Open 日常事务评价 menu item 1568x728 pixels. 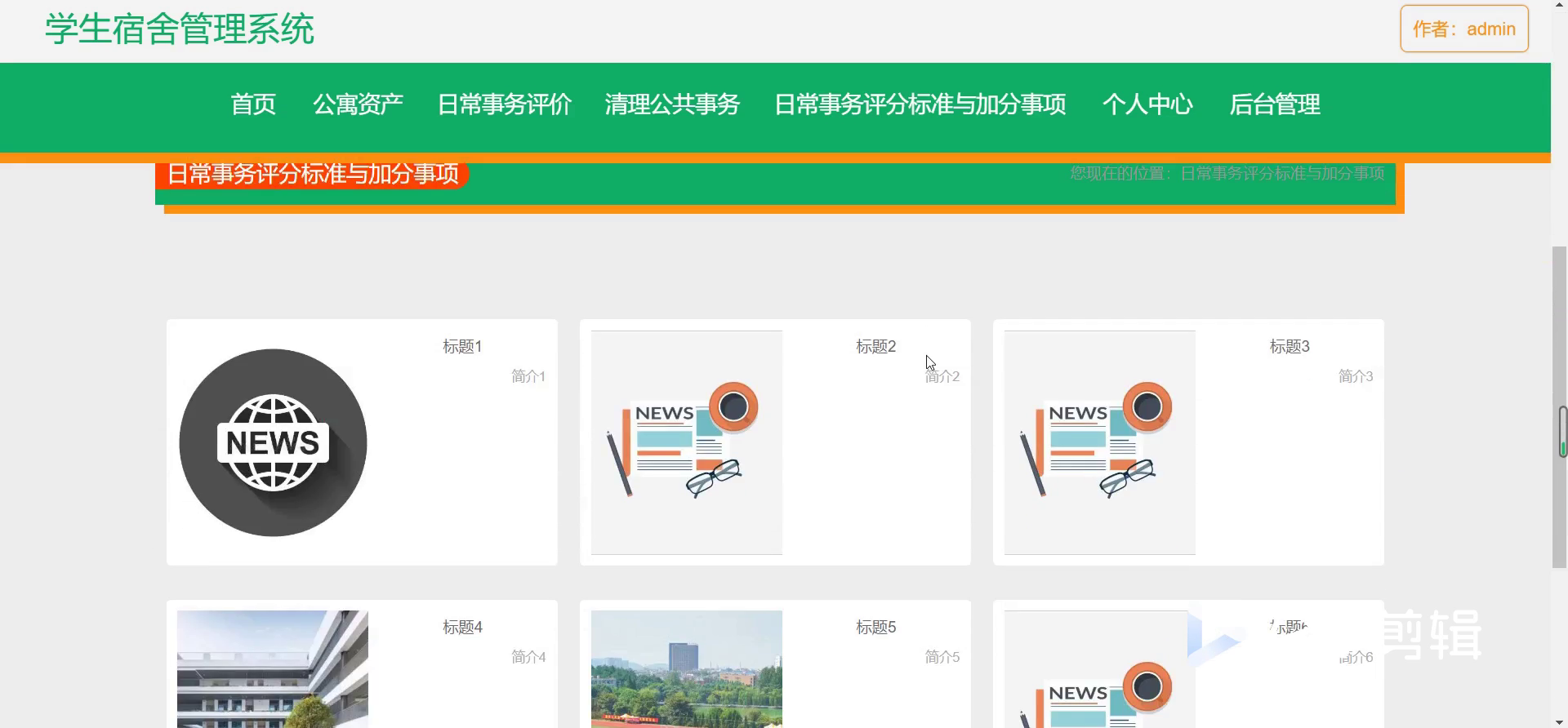504,104
